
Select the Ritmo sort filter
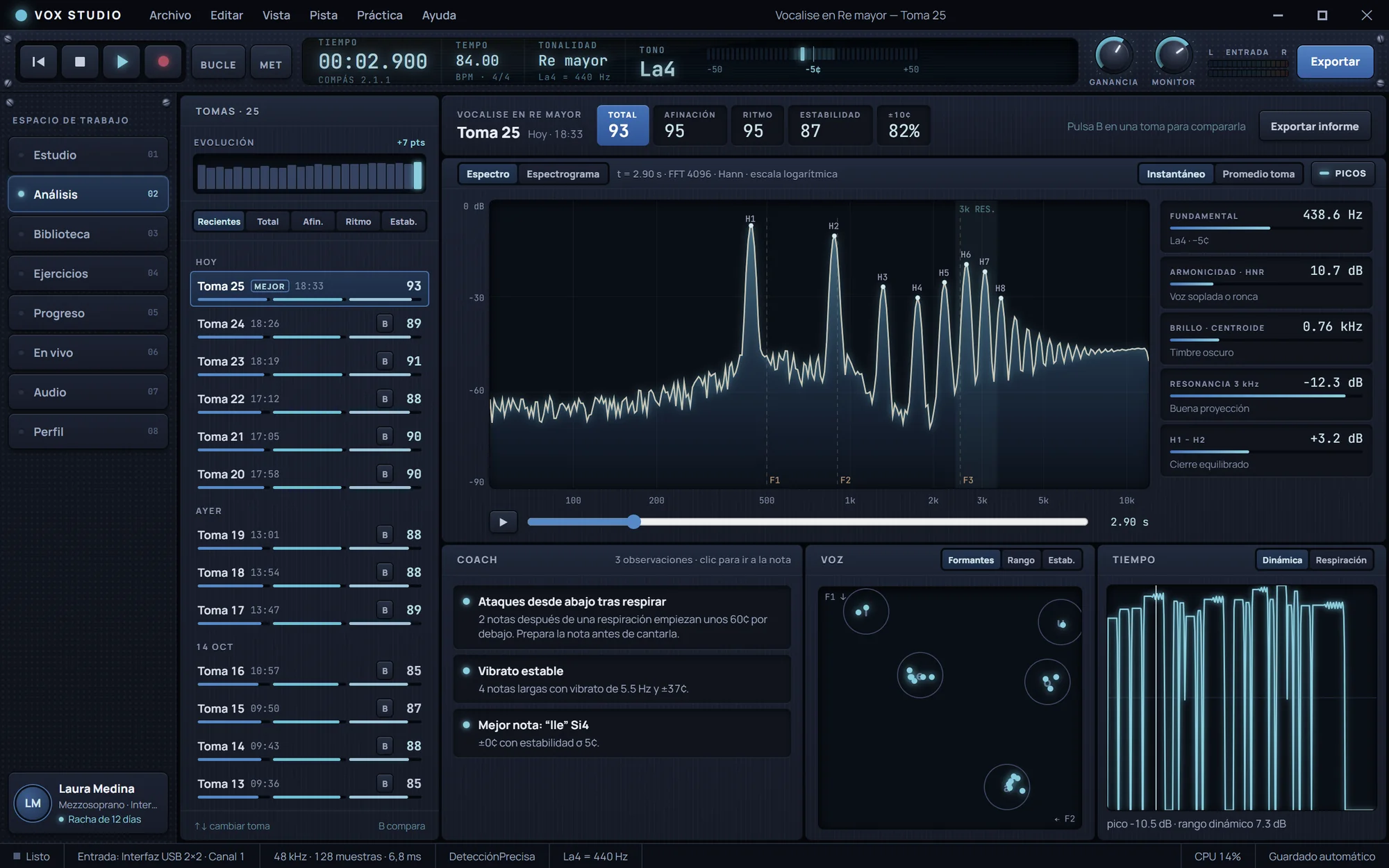point(358,222)
